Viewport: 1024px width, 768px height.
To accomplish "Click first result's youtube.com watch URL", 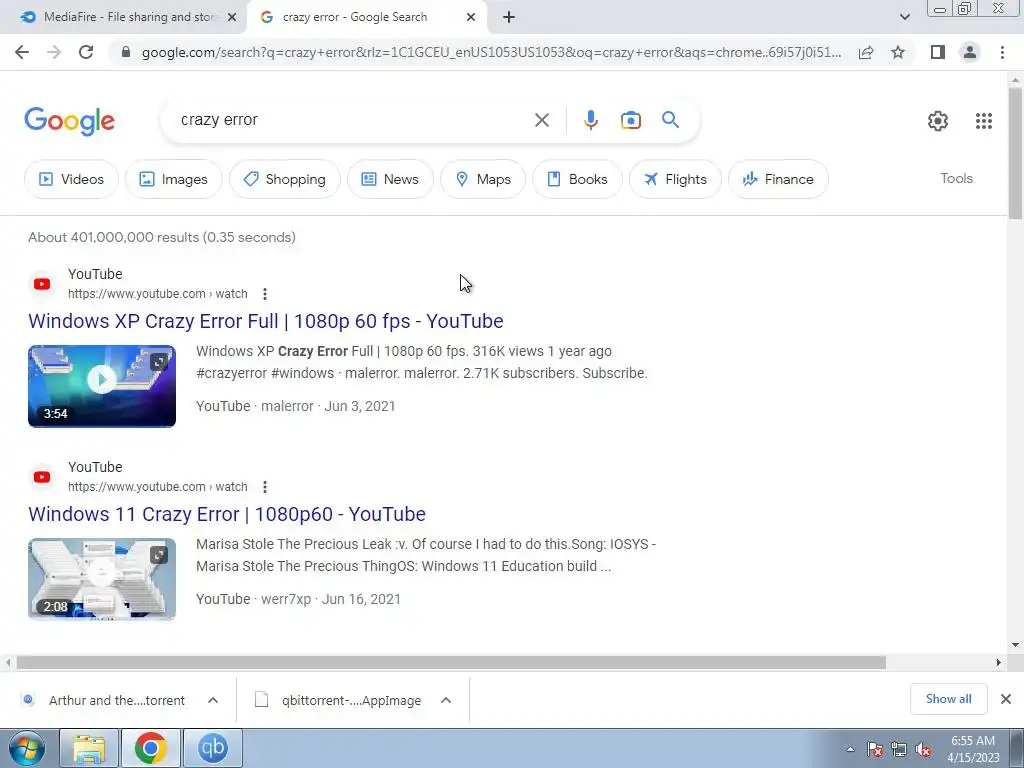I will click(157, 294).
